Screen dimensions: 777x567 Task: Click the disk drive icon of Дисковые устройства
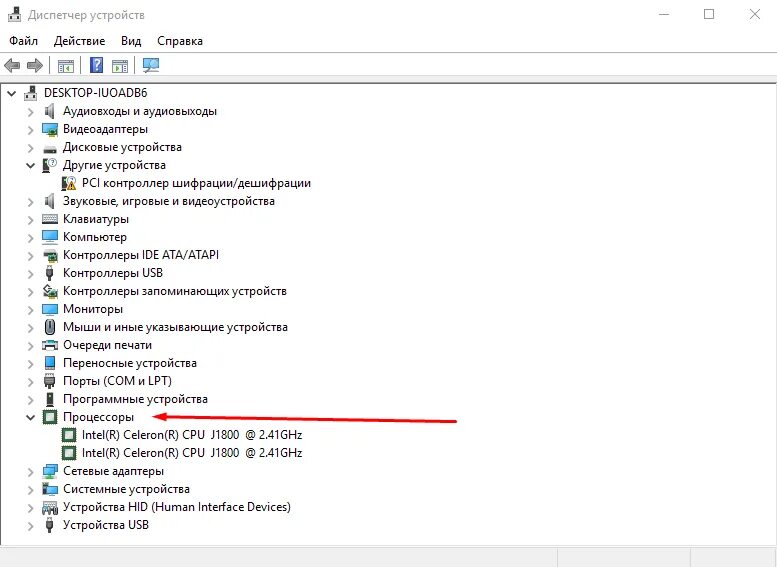[50, 148]
